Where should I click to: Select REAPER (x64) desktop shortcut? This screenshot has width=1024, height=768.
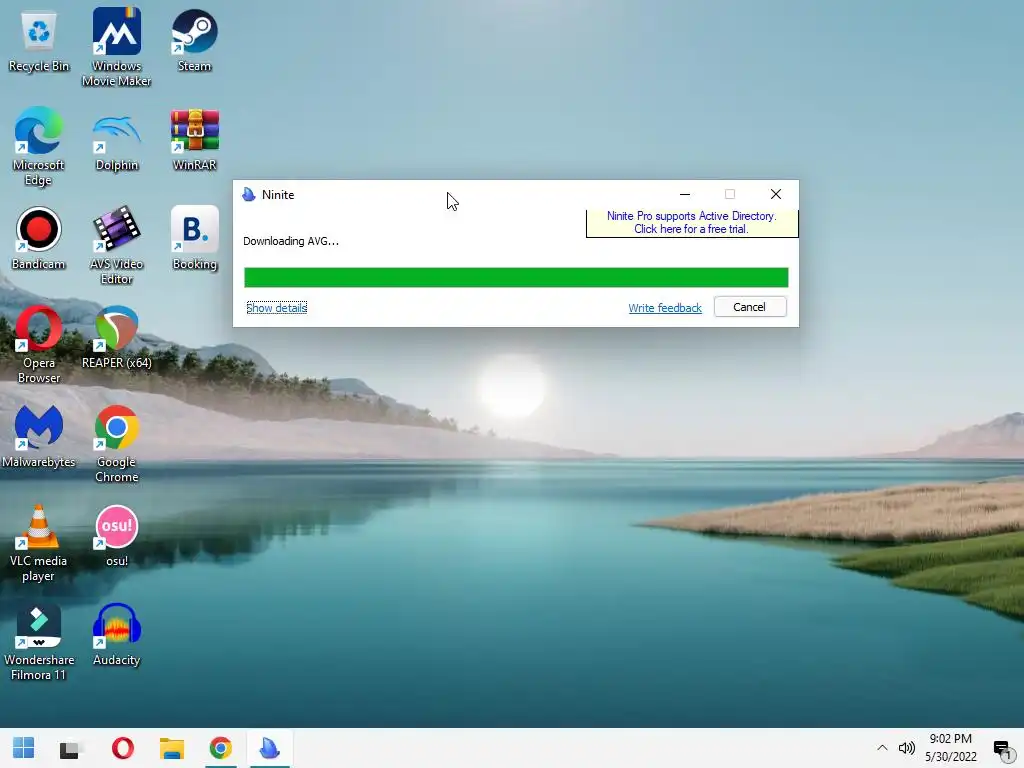(x=116, y=337)
